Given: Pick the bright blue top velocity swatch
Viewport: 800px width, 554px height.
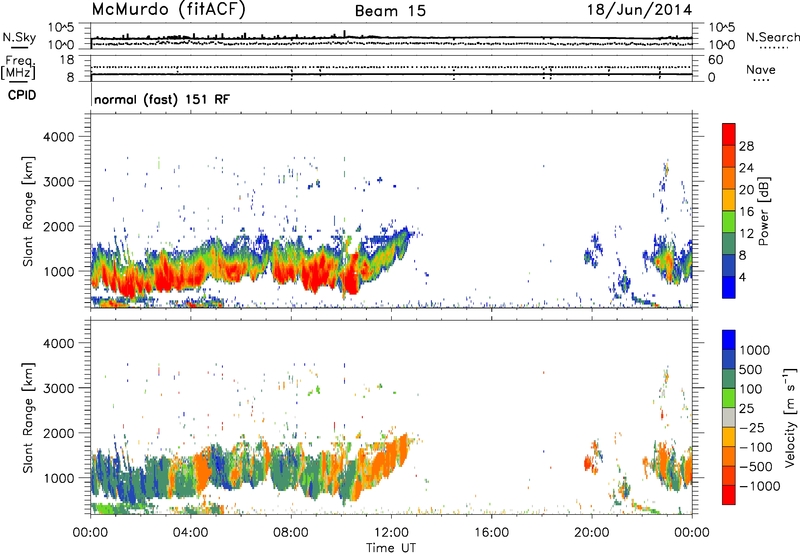Looking at the screenshot, I should click(x=729, y=340).
